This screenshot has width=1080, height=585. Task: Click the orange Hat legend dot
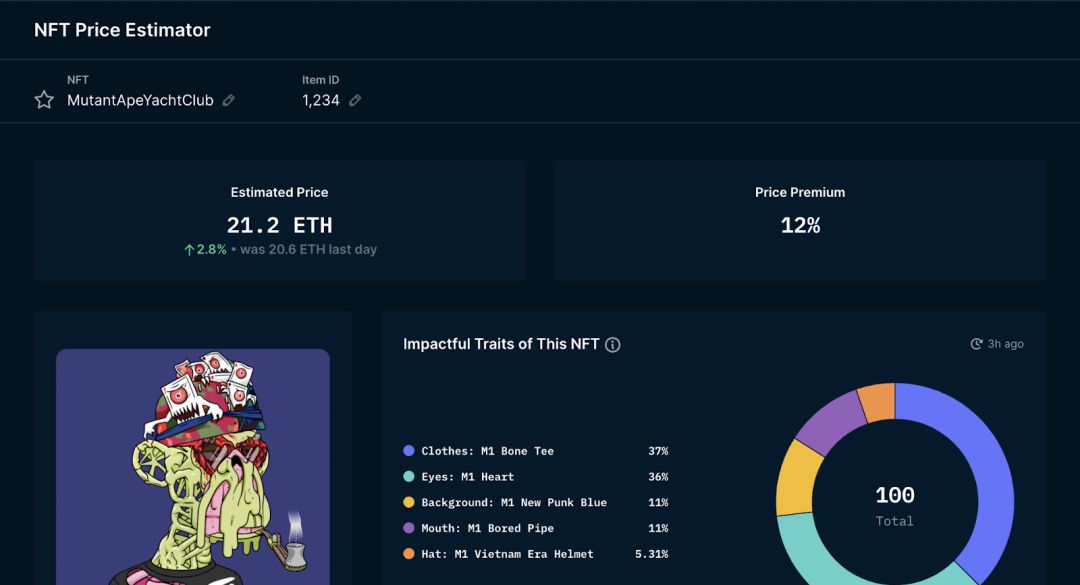click(408, 553)
